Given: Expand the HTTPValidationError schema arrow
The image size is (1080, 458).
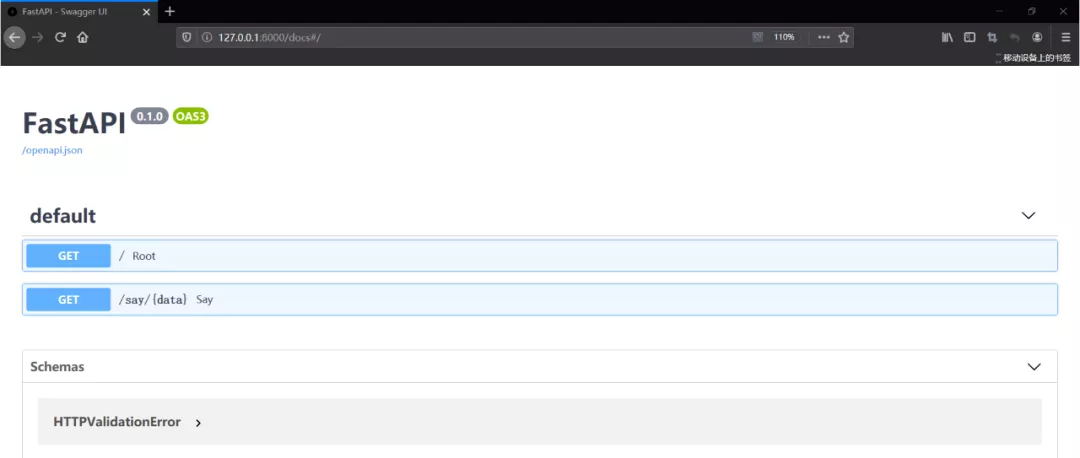Looking at the screenshot, I should coord(198,423).
